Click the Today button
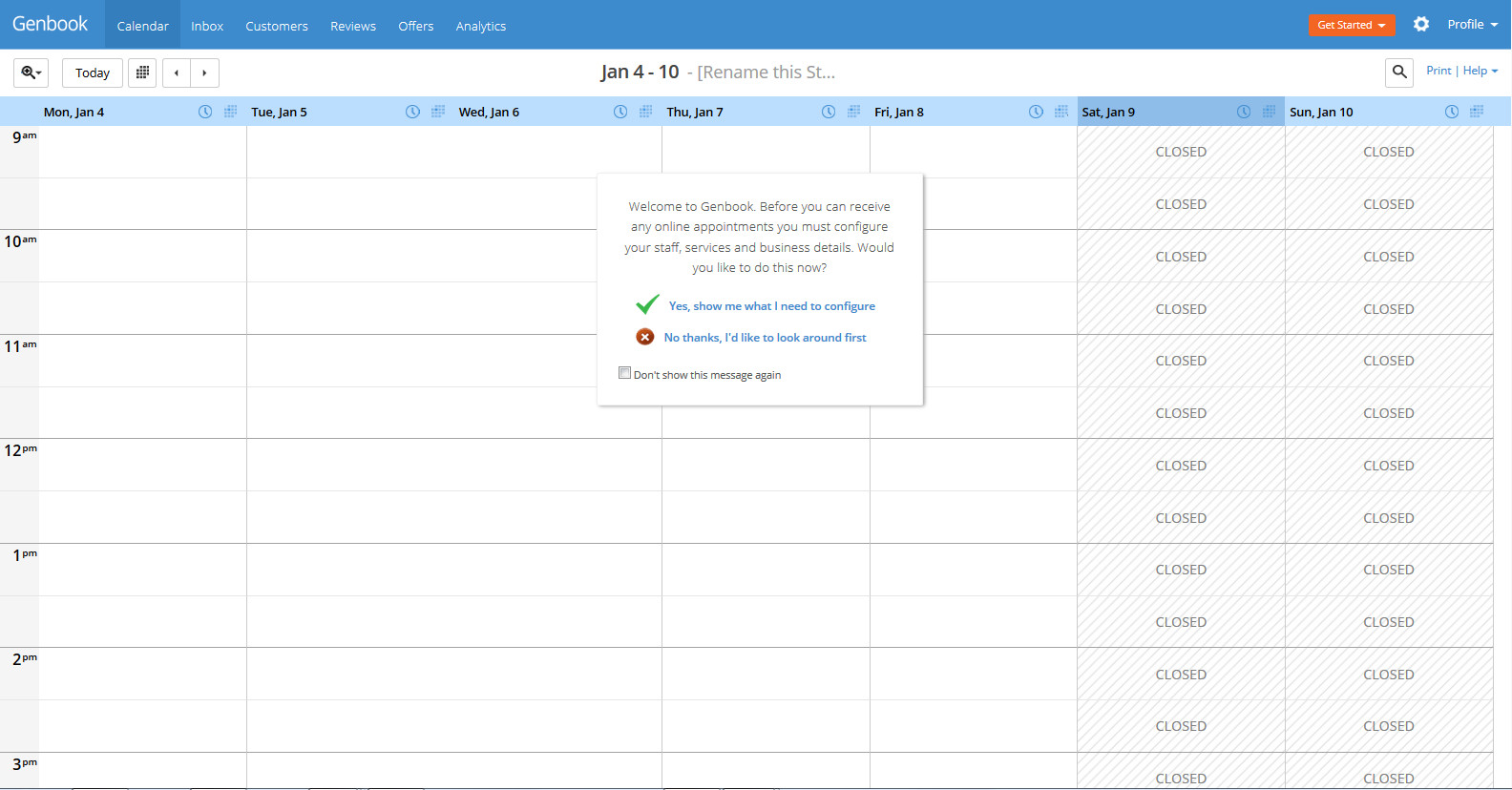The width and height of the screenshot is (1512, 790). tap(93, 73)
